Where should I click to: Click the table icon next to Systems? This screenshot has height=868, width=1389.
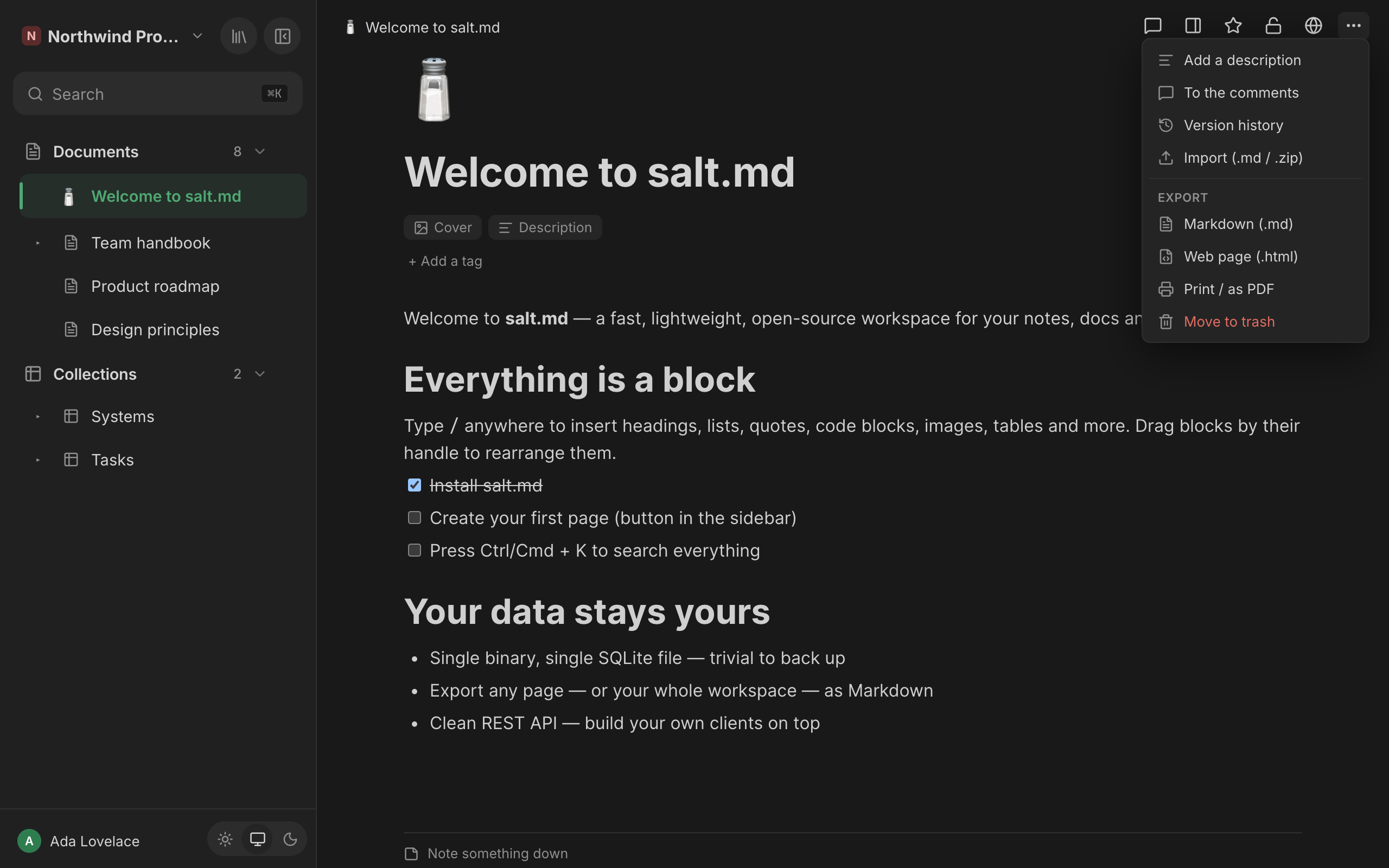(71, 416)
